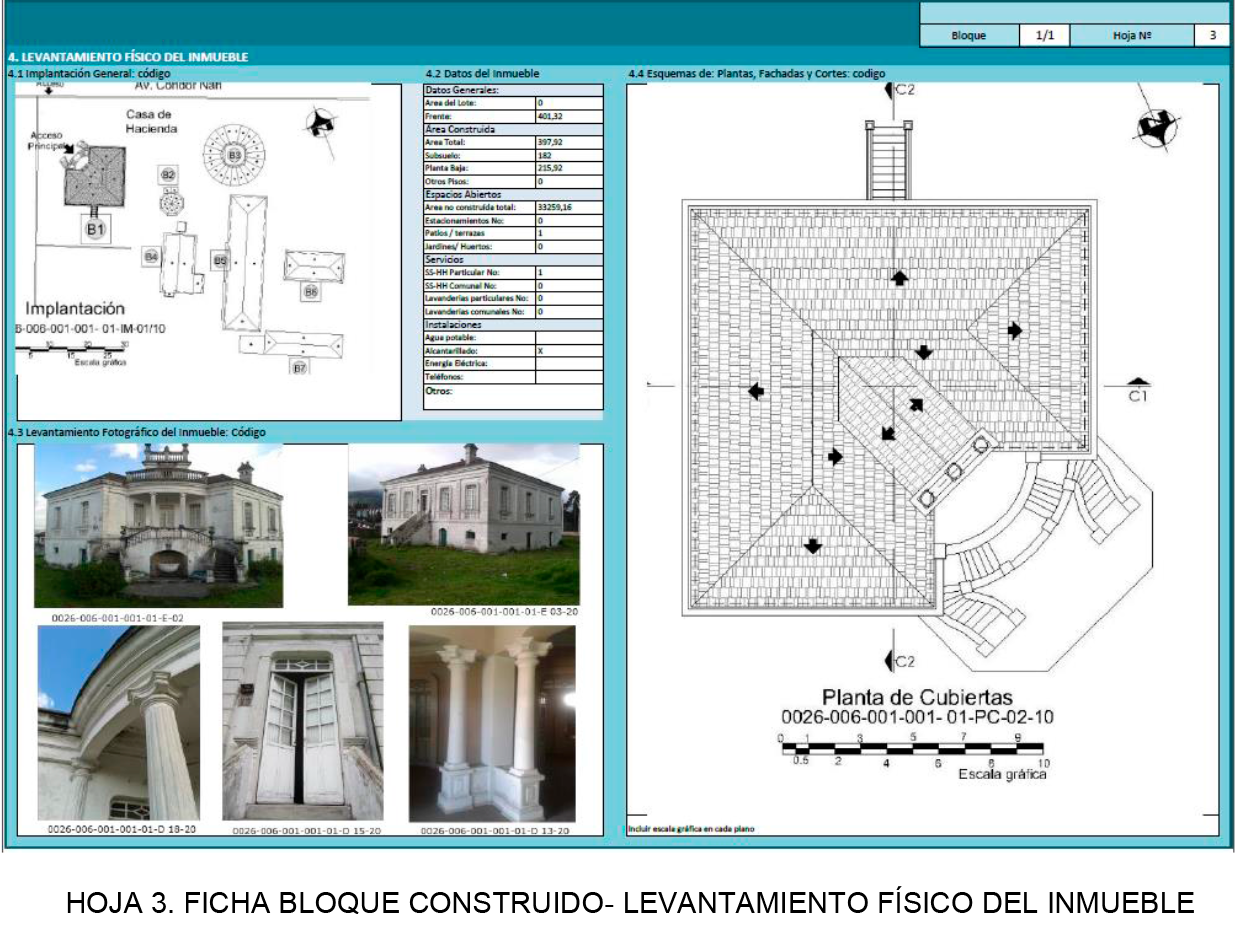The image size is (1257, 941).
Task: Click the C1 section marker beside the roof plan
Action: click(1137, 388)
